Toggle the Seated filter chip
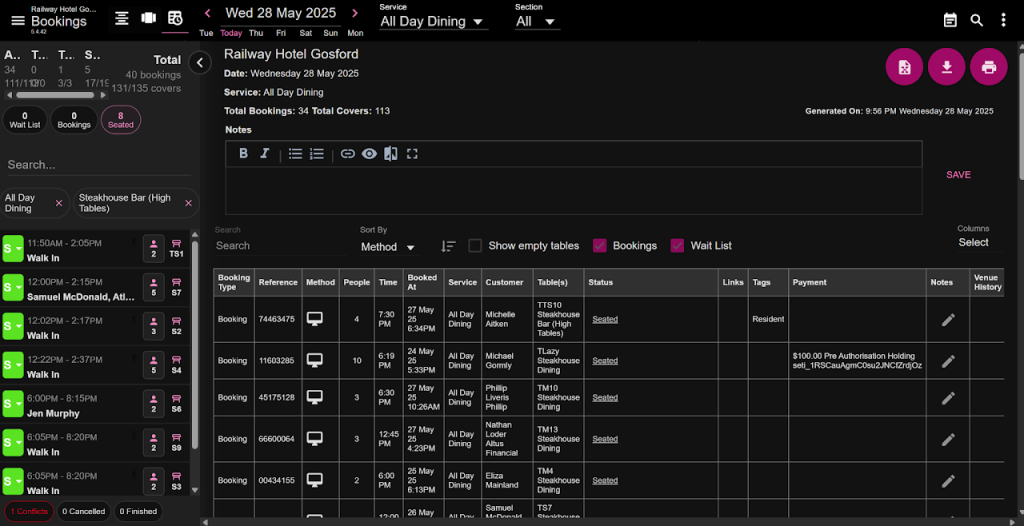 coord(121,120)
